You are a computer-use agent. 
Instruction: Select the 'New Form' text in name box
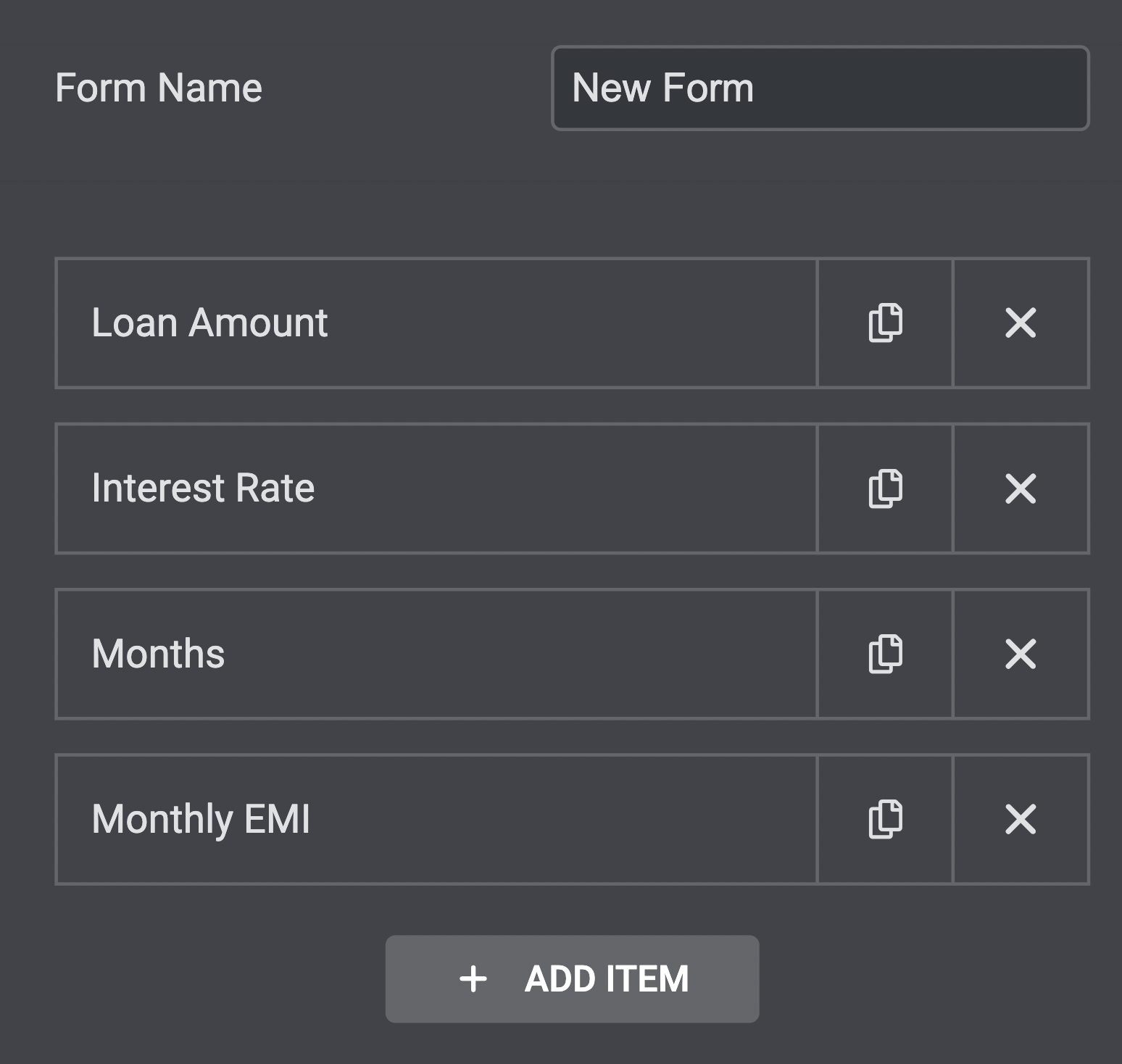tap(662, 88)
